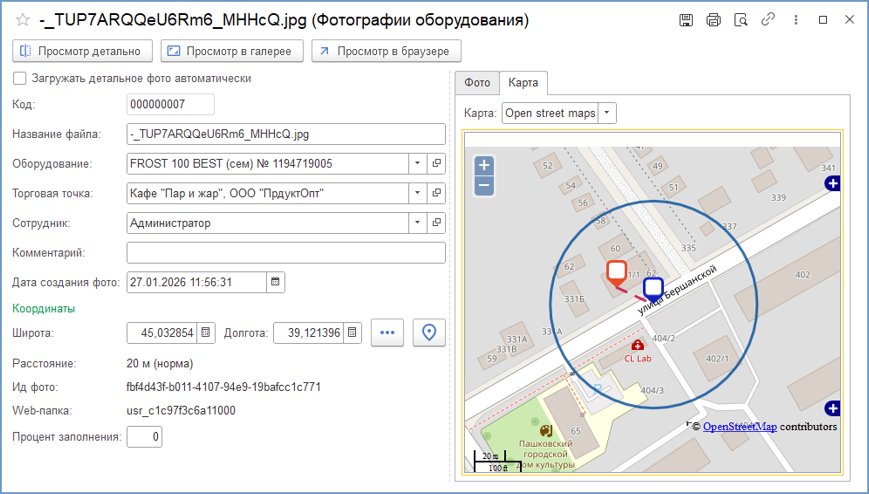Add window to favorites with star icon
869x494 pixels.
[x=23, y=20]
